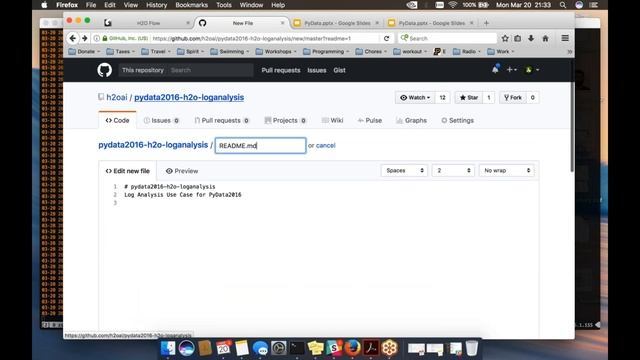Click the Firefox forward arrow button
Screen dimensions: 640x360
coord(84,38)
